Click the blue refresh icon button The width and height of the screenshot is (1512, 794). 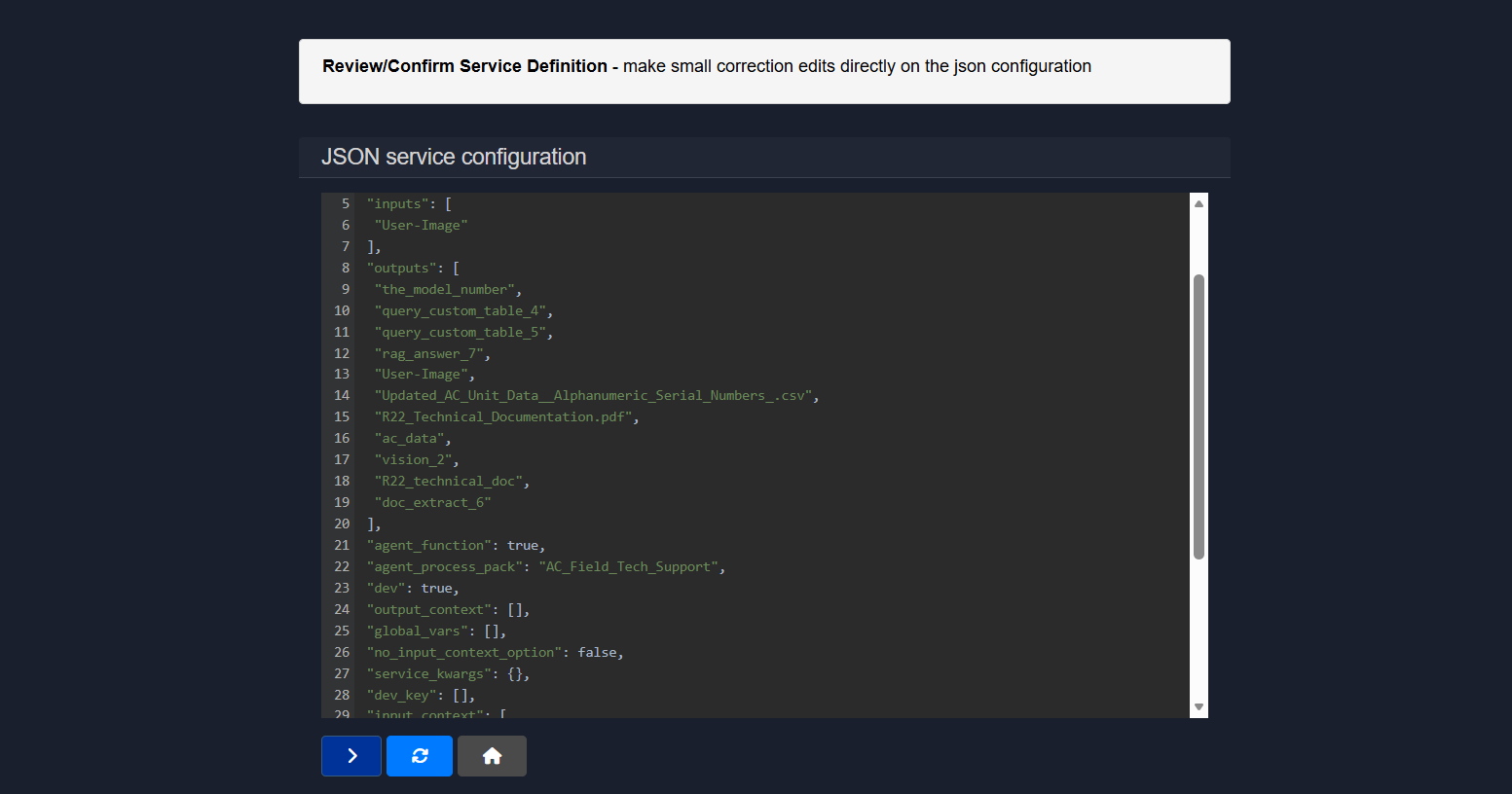click(420, 756)
